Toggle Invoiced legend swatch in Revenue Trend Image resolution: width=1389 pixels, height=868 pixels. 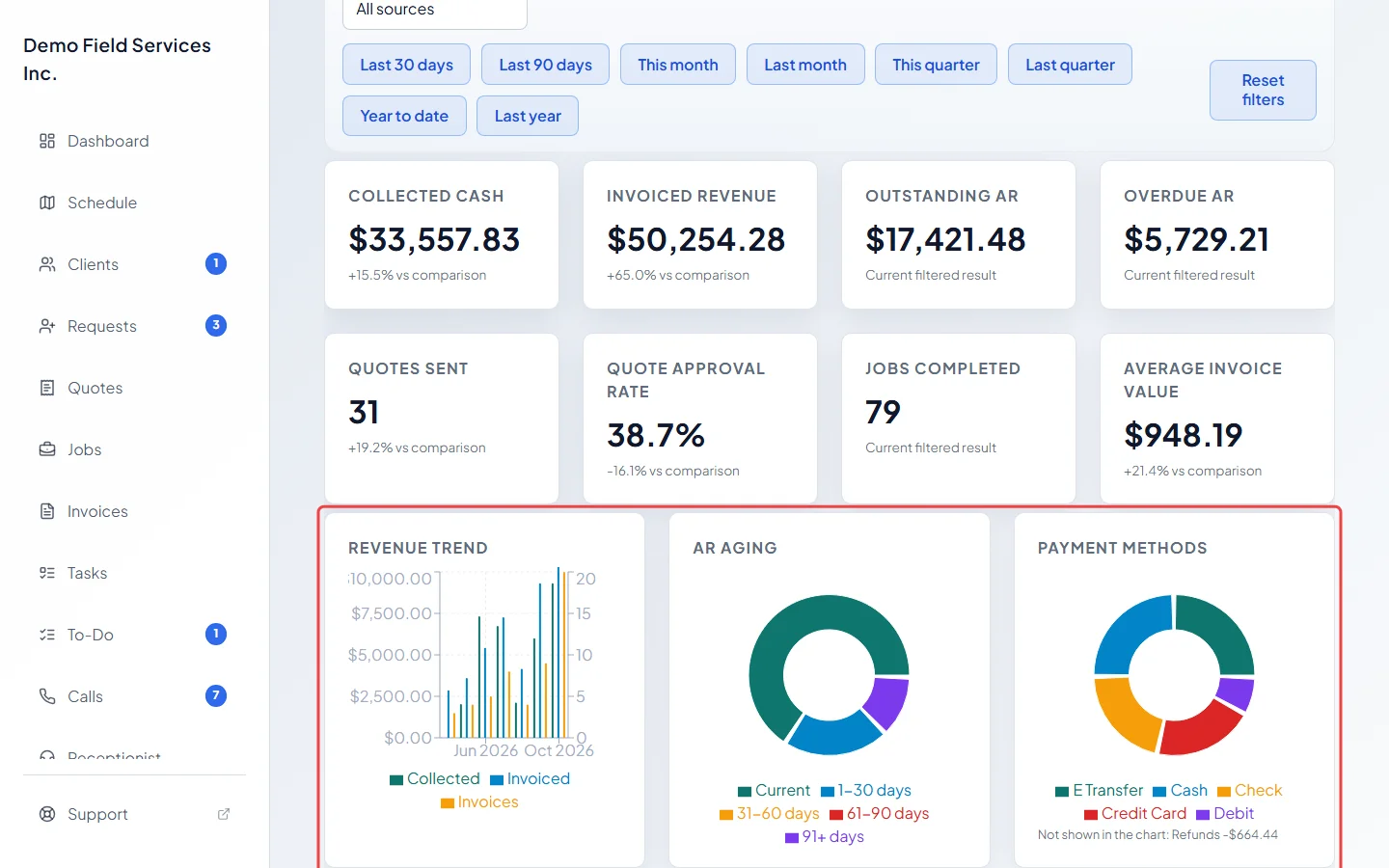point(497,780)
